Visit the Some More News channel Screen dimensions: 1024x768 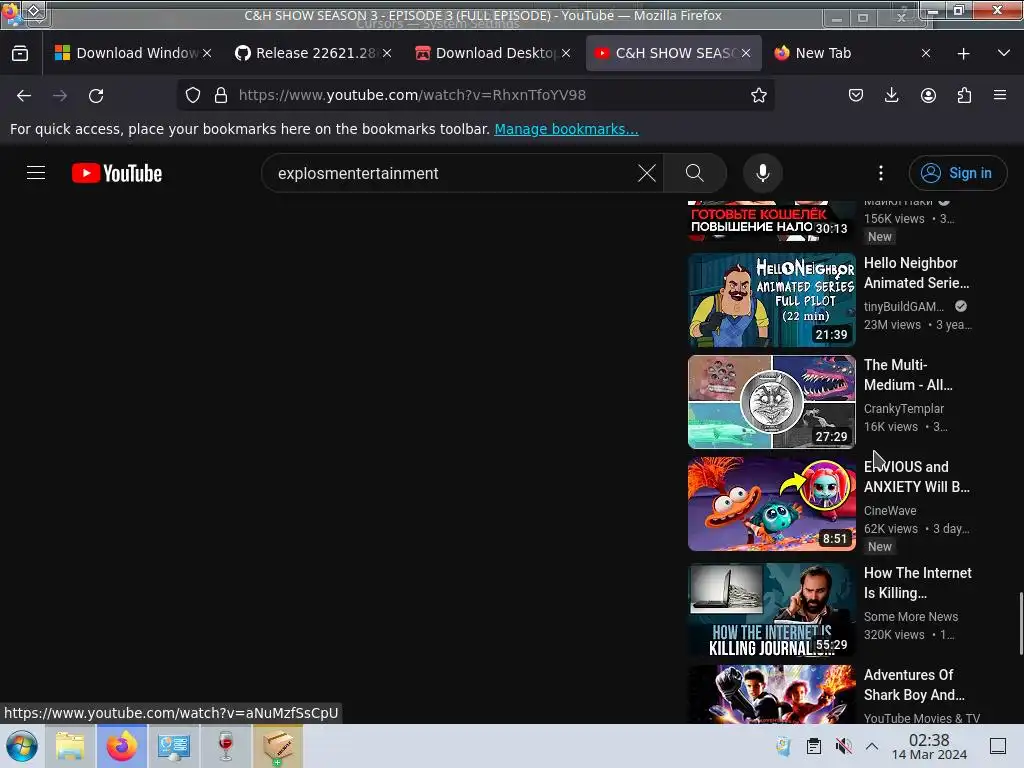click(x=911, y=616)
